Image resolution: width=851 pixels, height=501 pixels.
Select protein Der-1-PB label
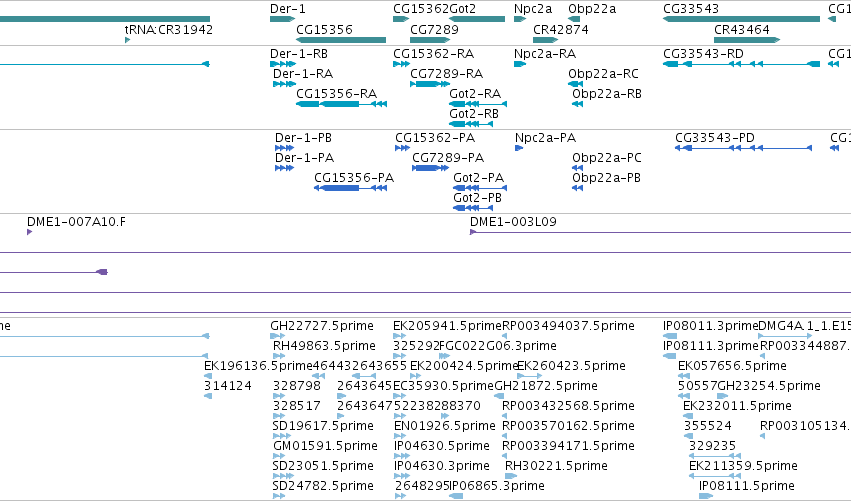pos(303,138)
